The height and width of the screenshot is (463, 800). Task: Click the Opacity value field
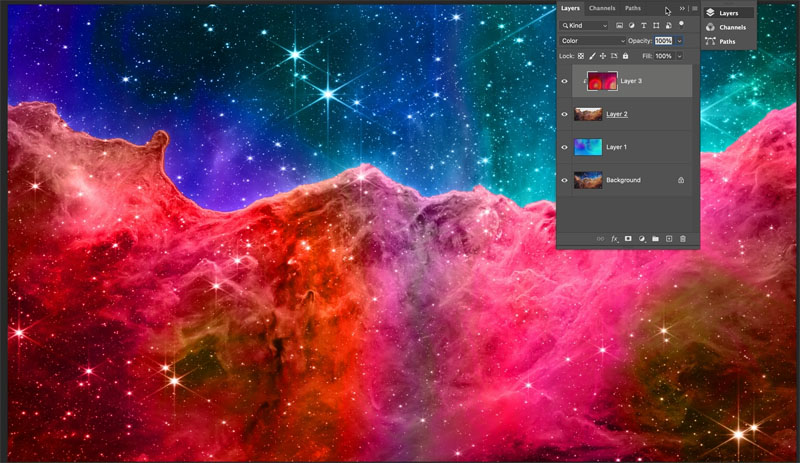[x=664, y=41]
